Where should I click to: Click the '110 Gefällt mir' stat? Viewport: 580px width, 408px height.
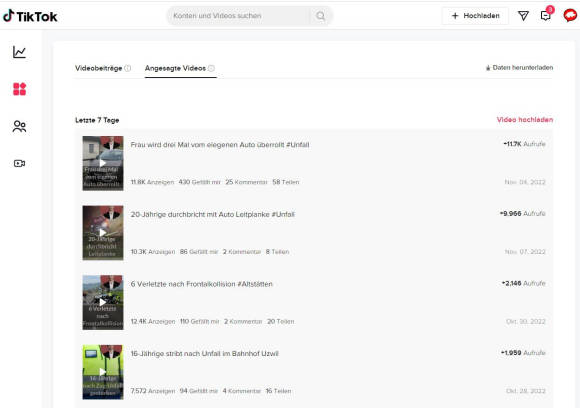tap(199, 321)
